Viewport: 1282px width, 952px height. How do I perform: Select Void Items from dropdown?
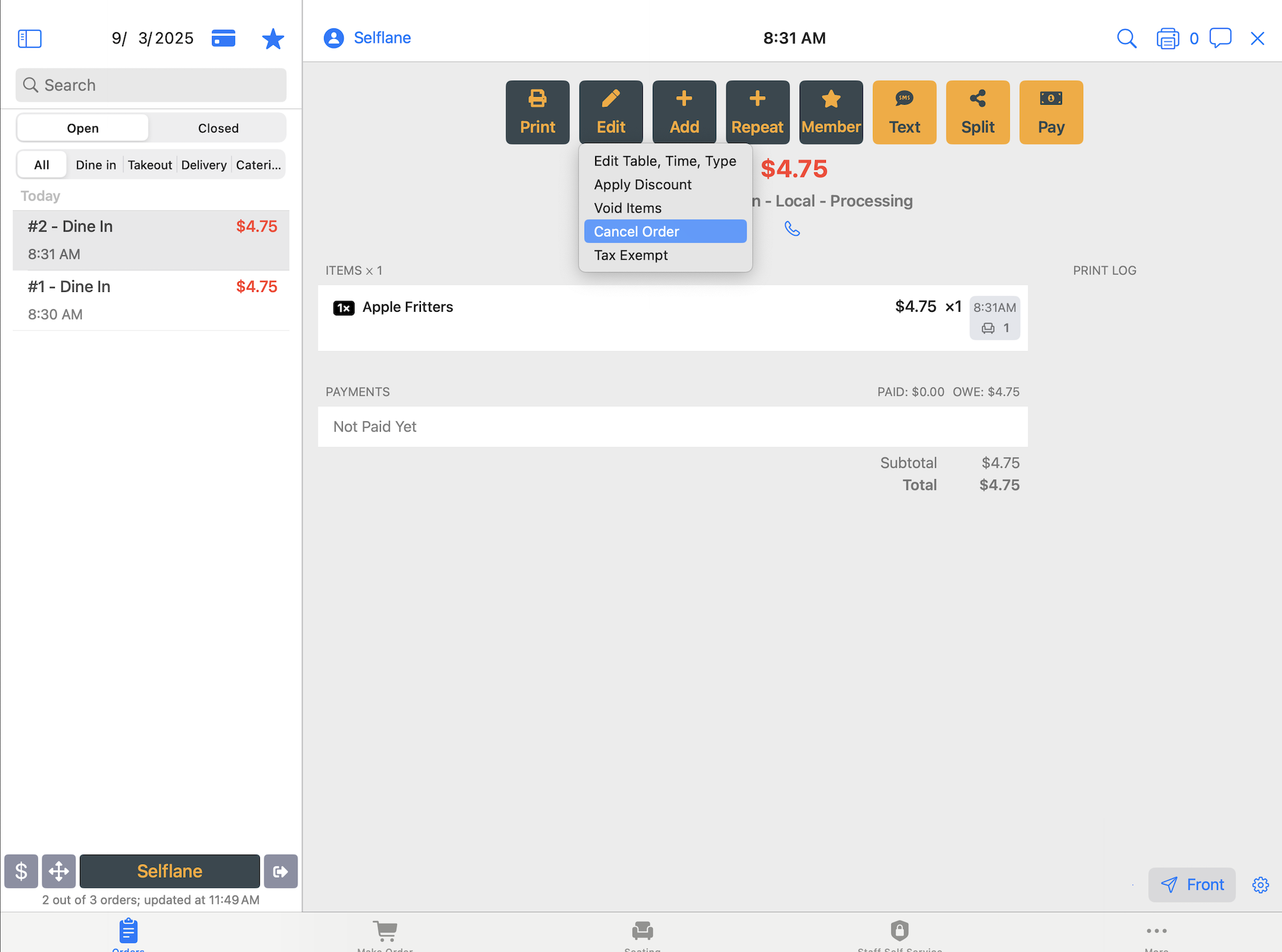point(627,208)
